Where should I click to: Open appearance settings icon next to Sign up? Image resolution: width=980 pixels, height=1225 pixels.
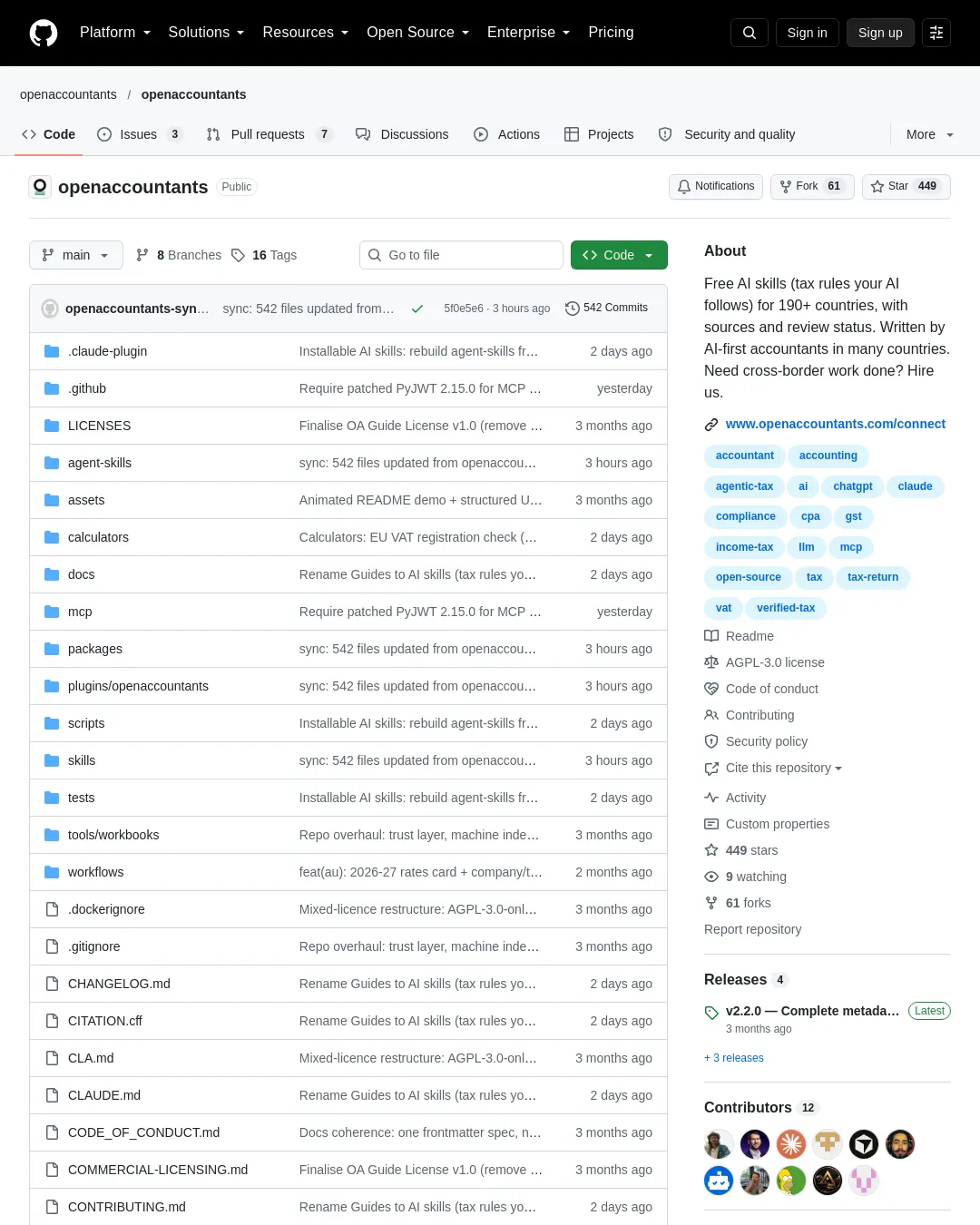click(936, 33)
